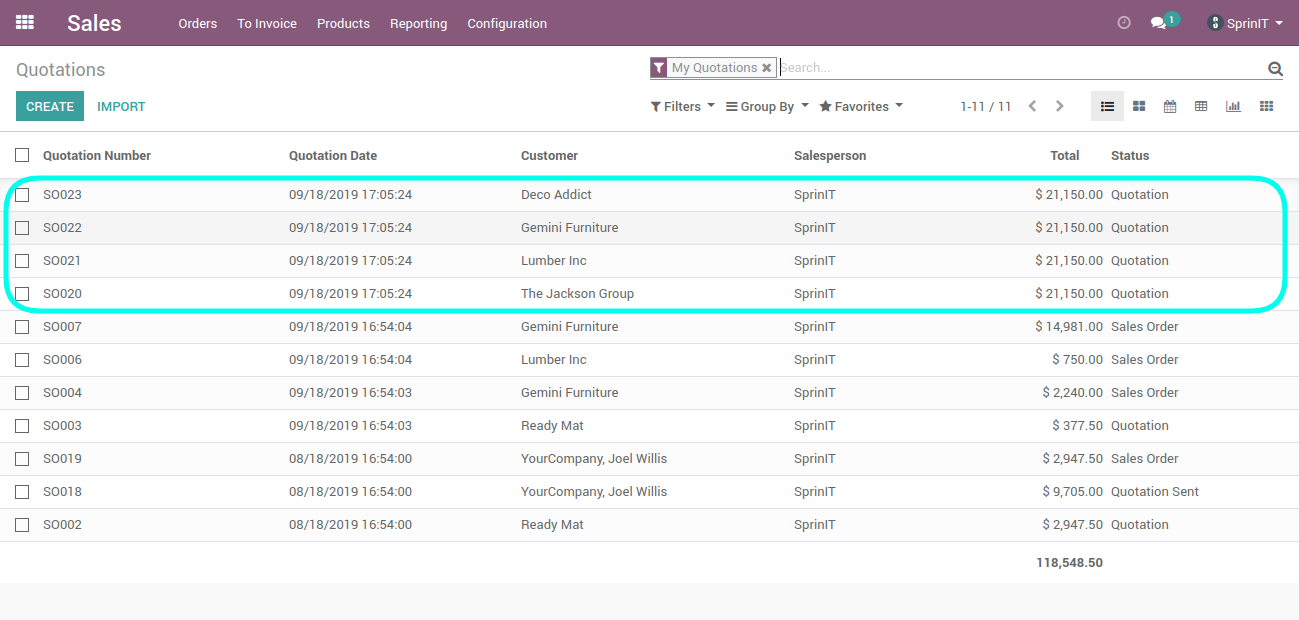Click the CREATE button

(50, 106)
